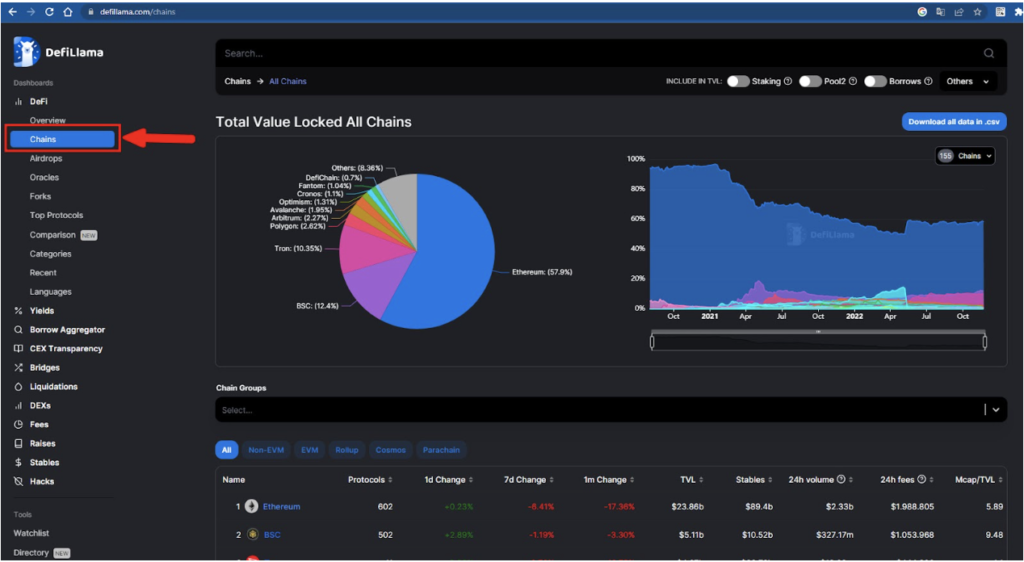
Task: Sort table by TVL column
Action: click(x=691, y=480)
